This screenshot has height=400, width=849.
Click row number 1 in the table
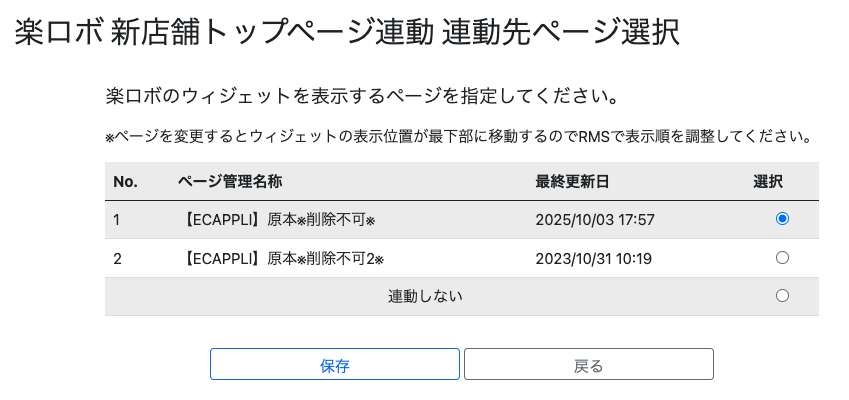117,219
